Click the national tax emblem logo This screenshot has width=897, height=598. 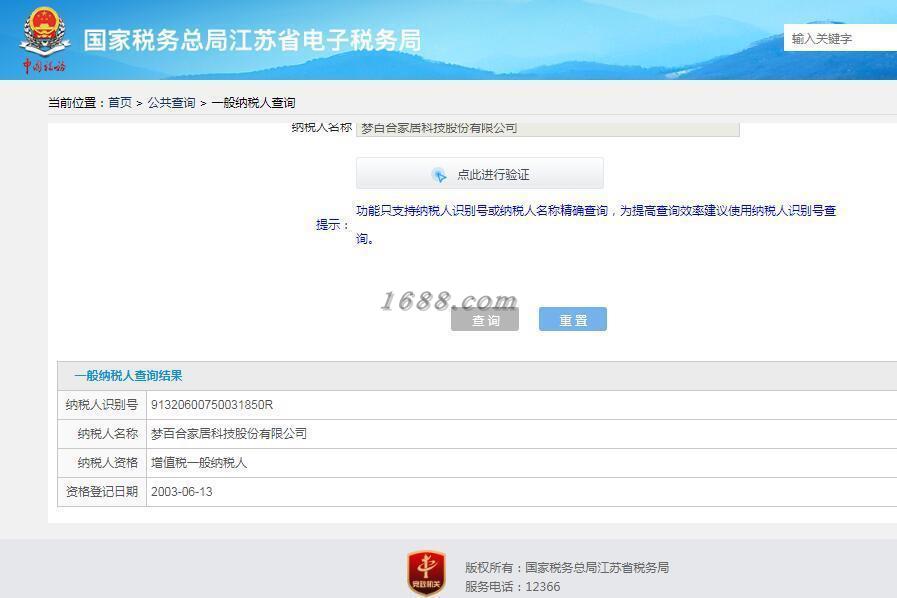pyautogui.click(x=45, y=40)
